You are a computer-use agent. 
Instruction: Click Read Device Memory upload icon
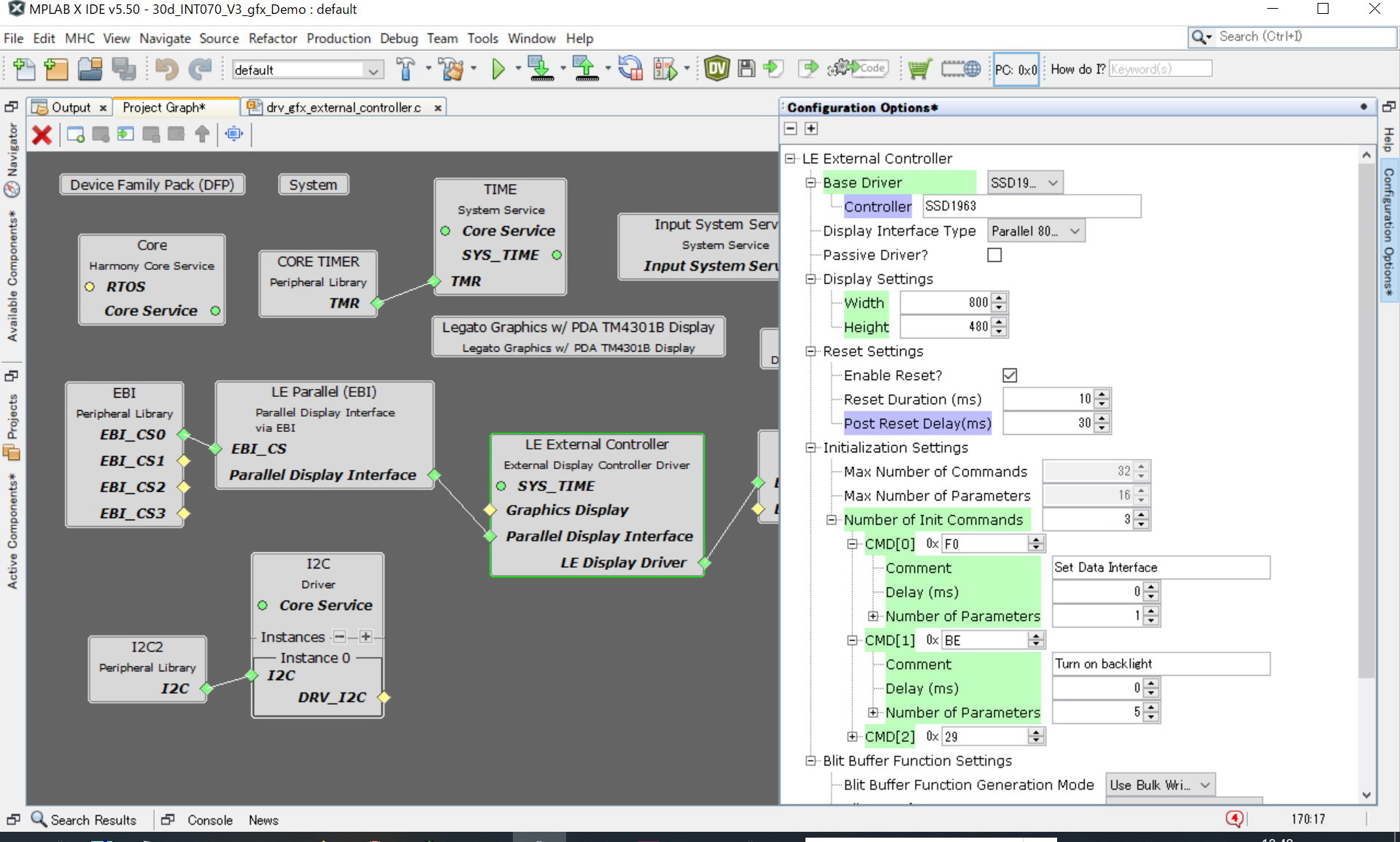tap(585, 69)
